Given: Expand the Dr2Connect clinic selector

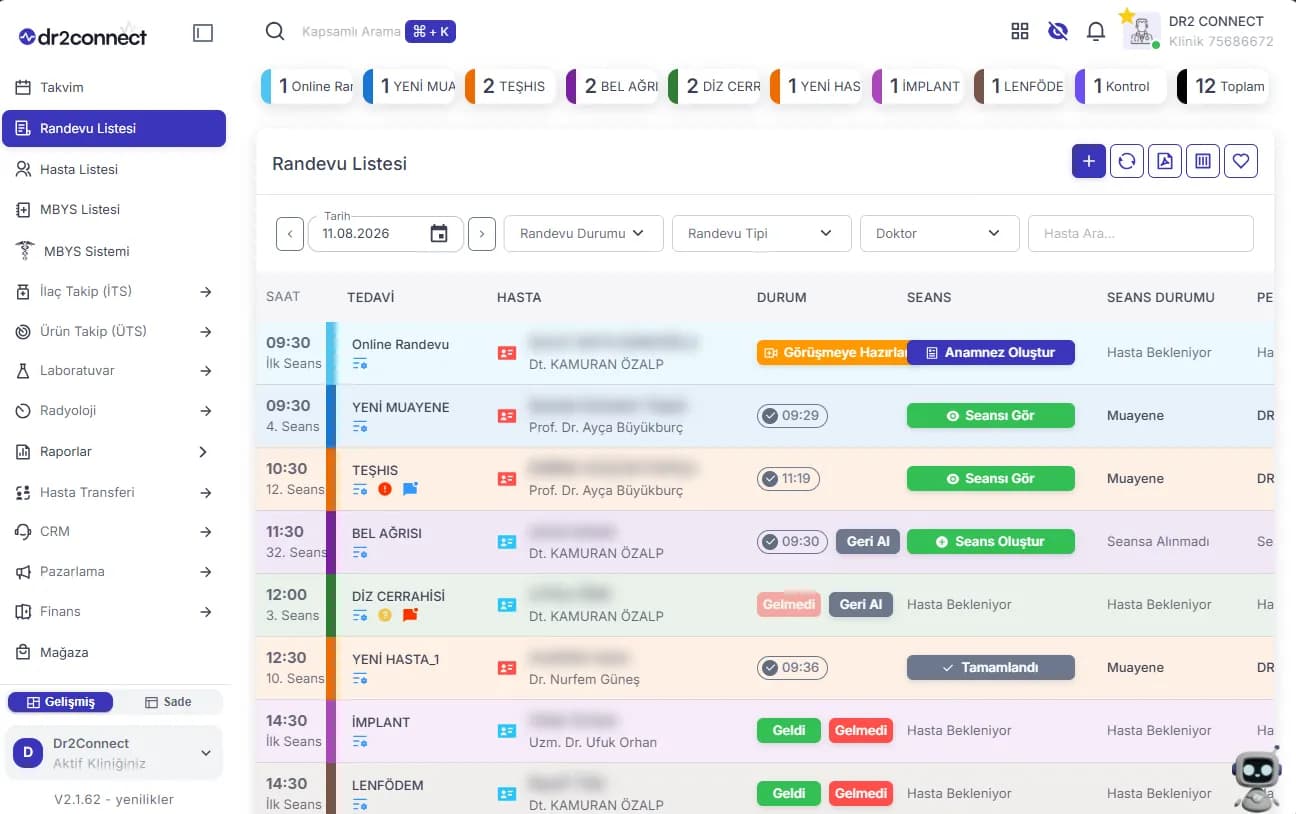Looking at the screenshot, I should pyautogui.click(x=114, y=753).
